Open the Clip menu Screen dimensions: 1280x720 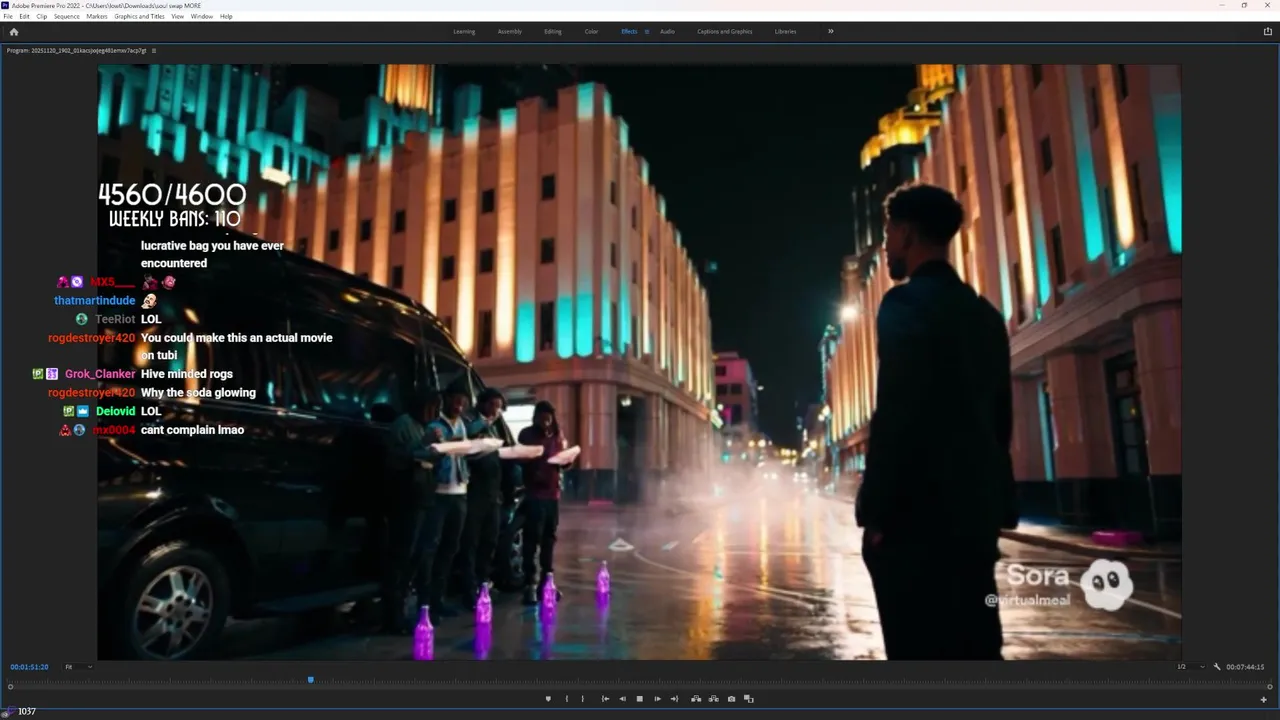coord(41,17)
